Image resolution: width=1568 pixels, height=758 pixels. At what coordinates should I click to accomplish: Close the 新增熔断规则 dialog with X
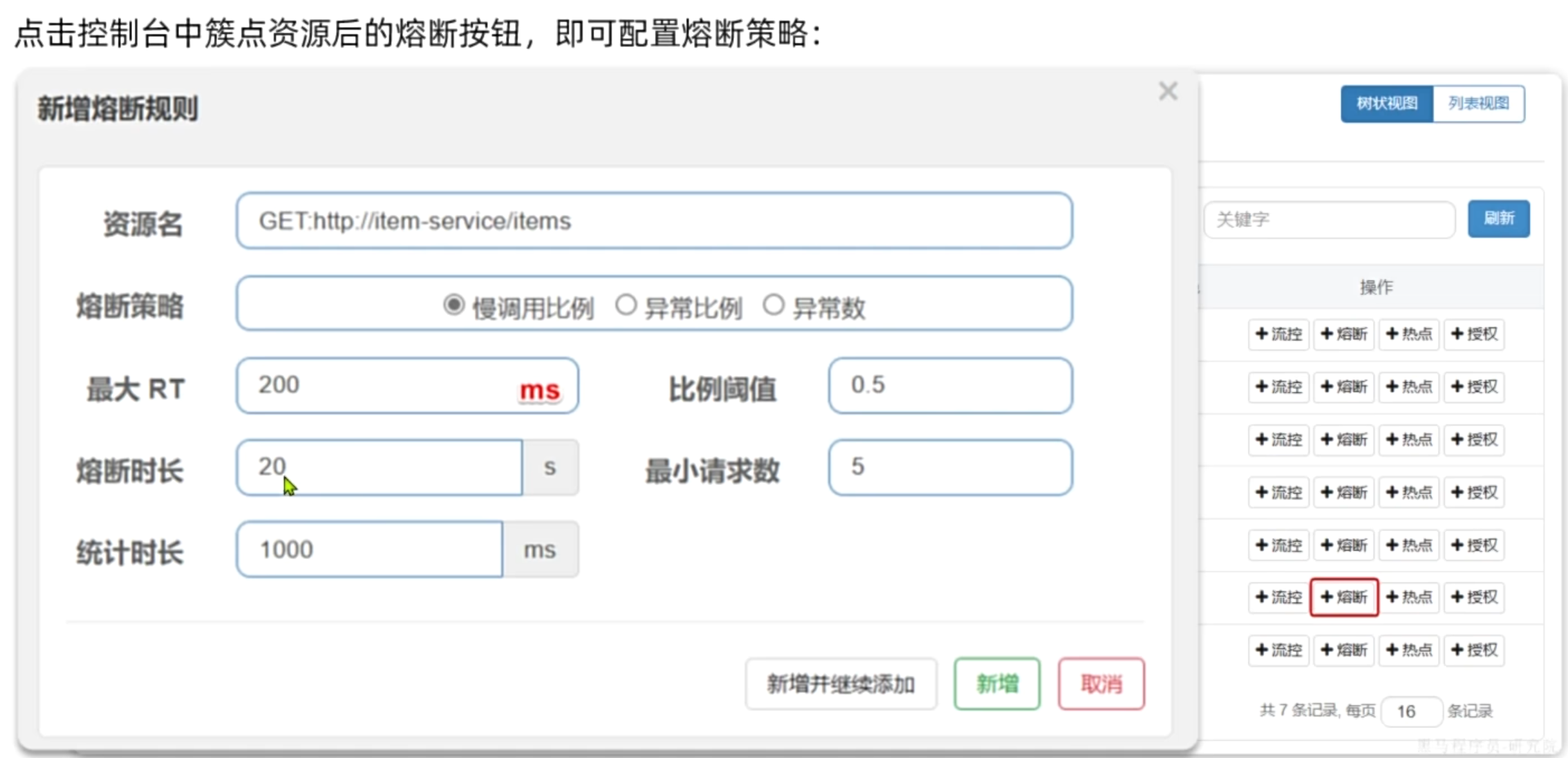tap(1168, 91)
